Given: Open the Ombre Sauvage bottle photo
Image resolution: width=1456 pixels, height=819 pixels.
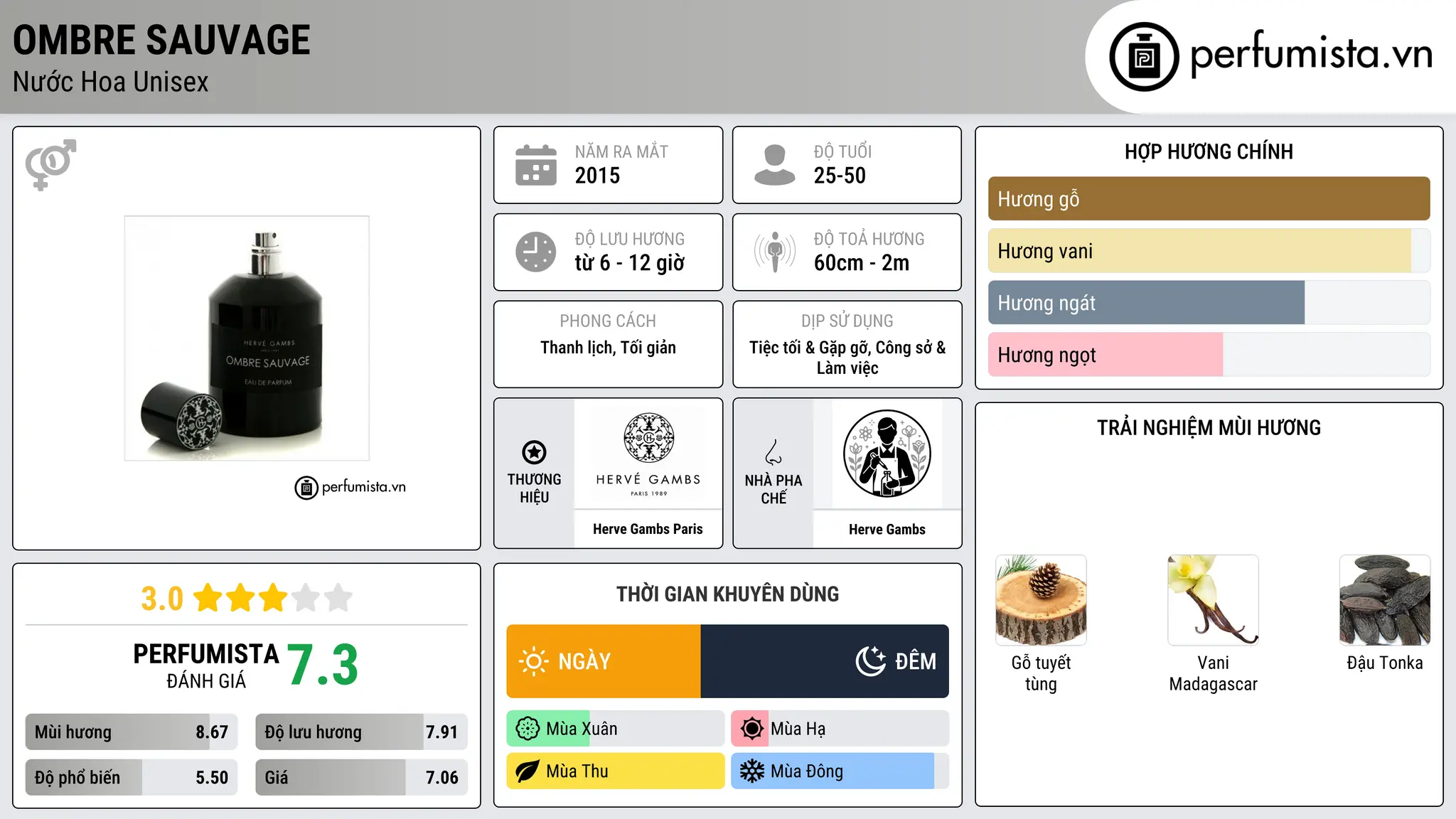Looking at the screenshot, I should [x=247, y=338].
